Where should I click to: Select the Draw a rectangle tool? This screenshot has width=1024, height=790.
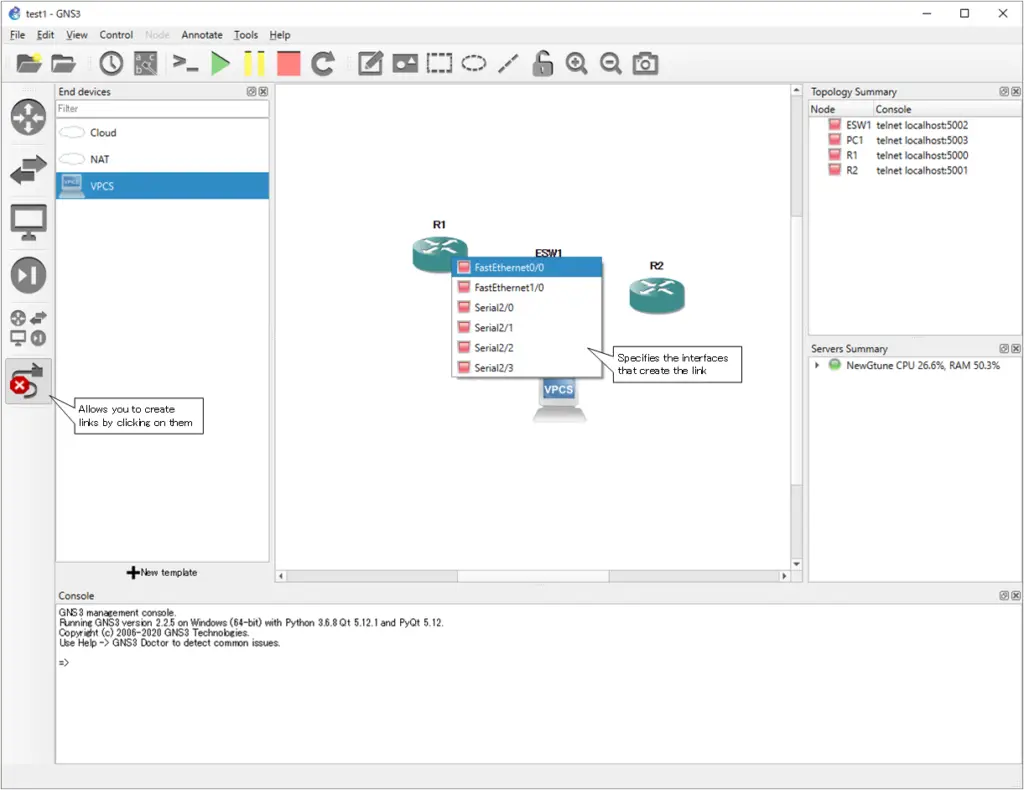[439, 63]
